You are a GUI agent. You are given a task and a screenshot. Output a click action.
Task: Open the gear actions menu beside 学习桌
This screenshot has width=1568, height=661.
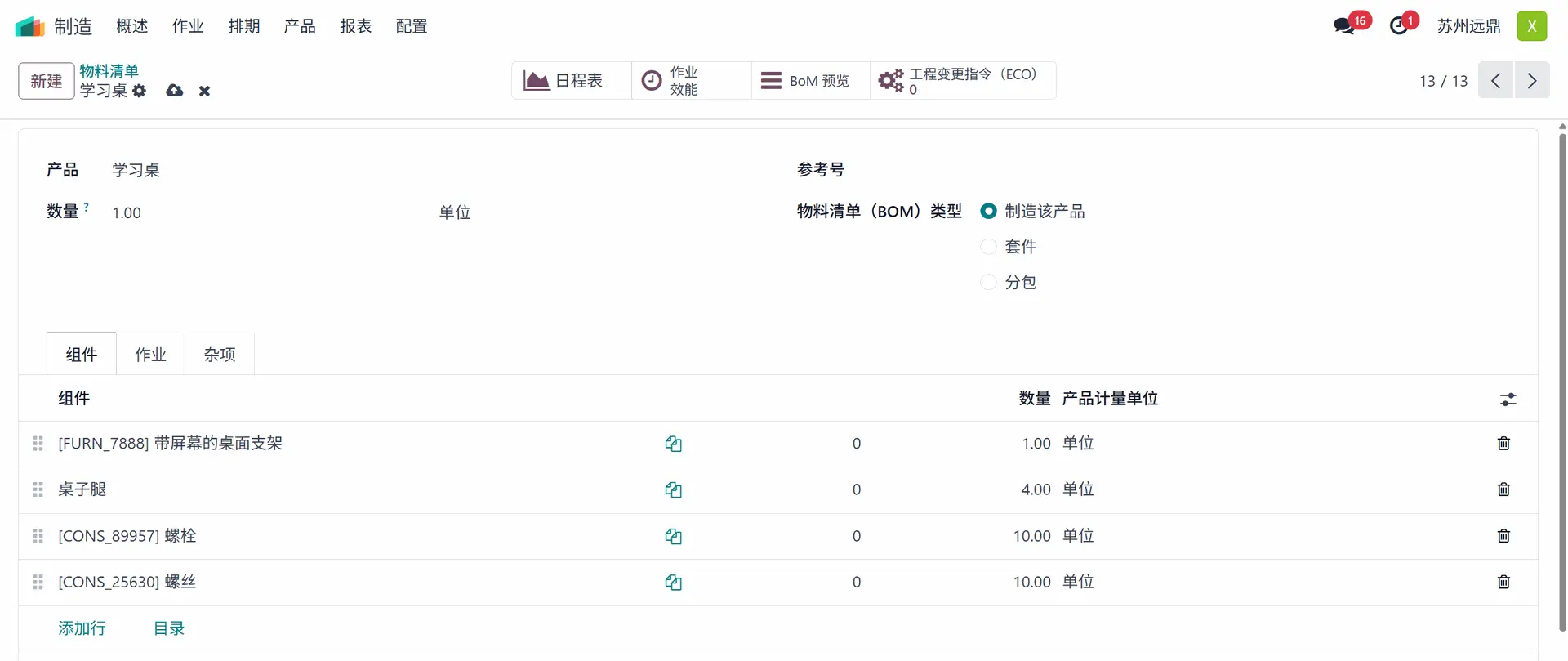click(x=140, y=91)
